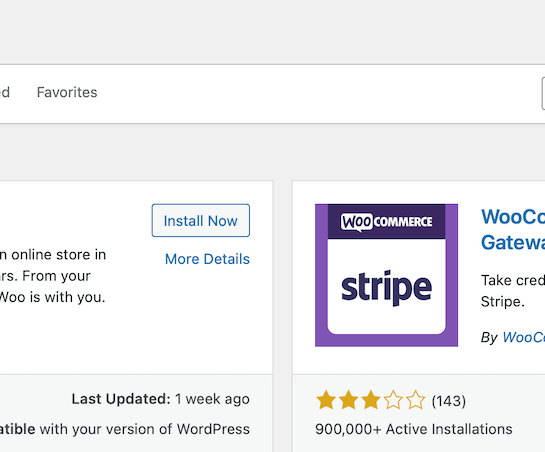
Task: Open the Favorites tab
Action: (x=67, y=92)
